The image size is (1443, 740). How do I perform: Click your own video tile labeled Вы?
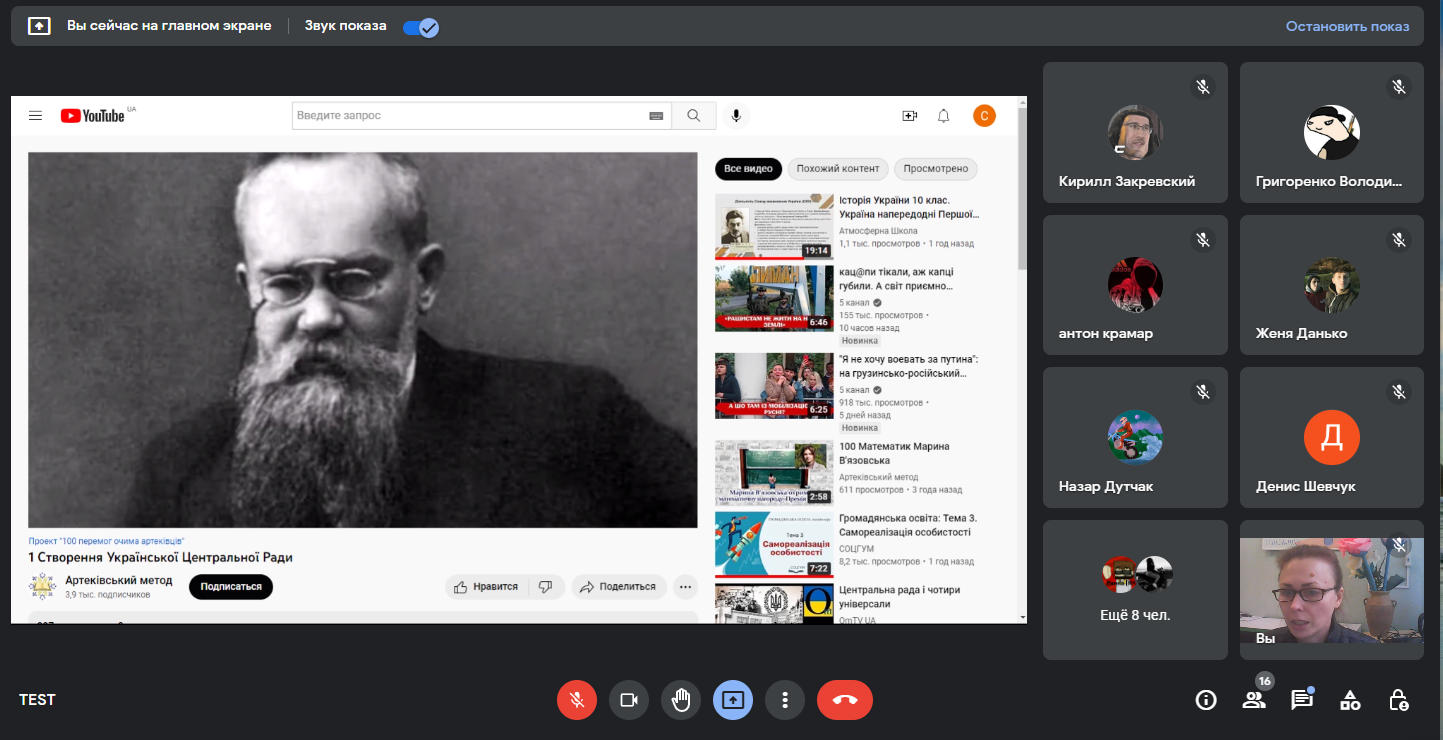1332,590
